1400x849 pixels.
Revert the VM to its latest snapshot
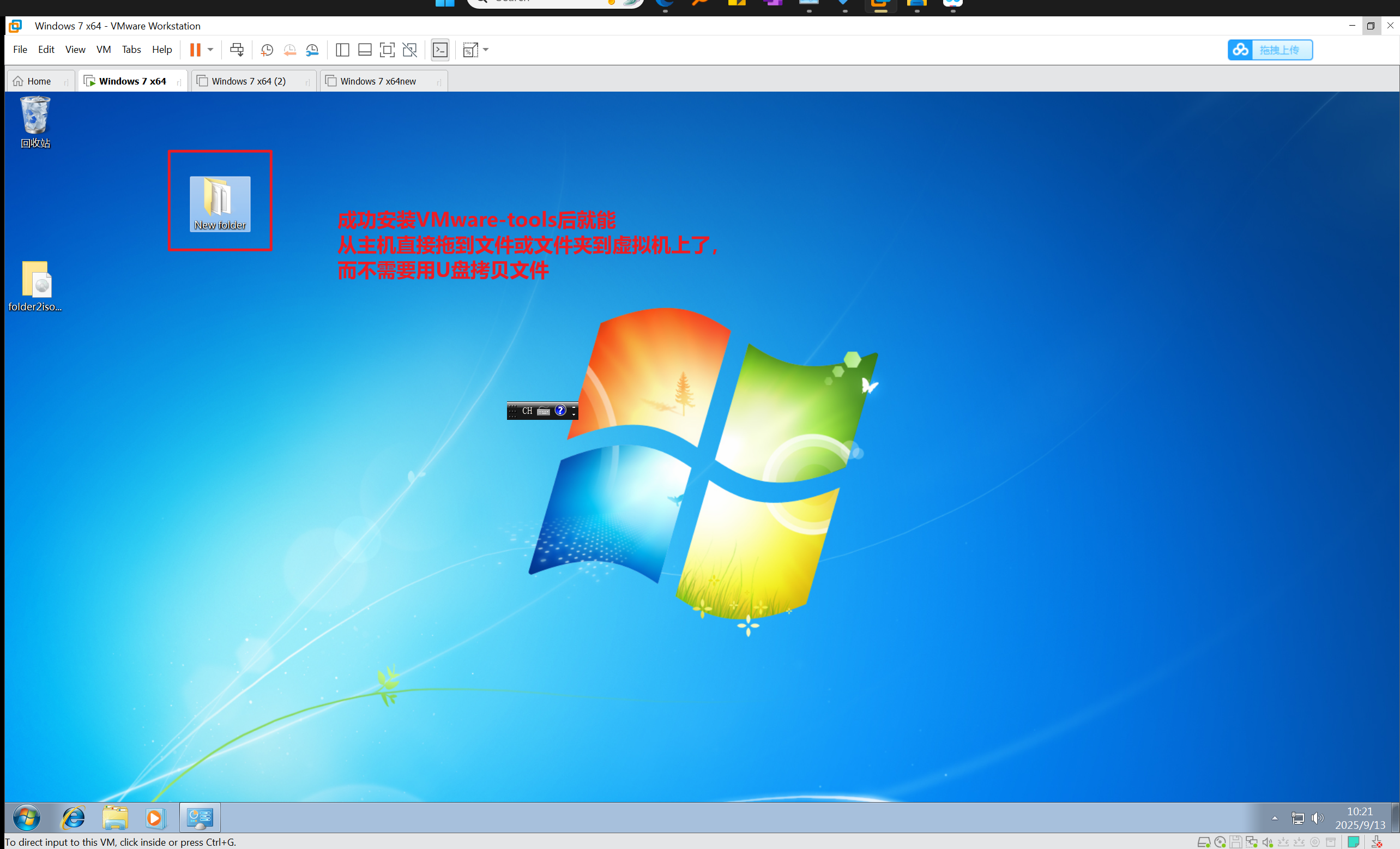(290, 50)
